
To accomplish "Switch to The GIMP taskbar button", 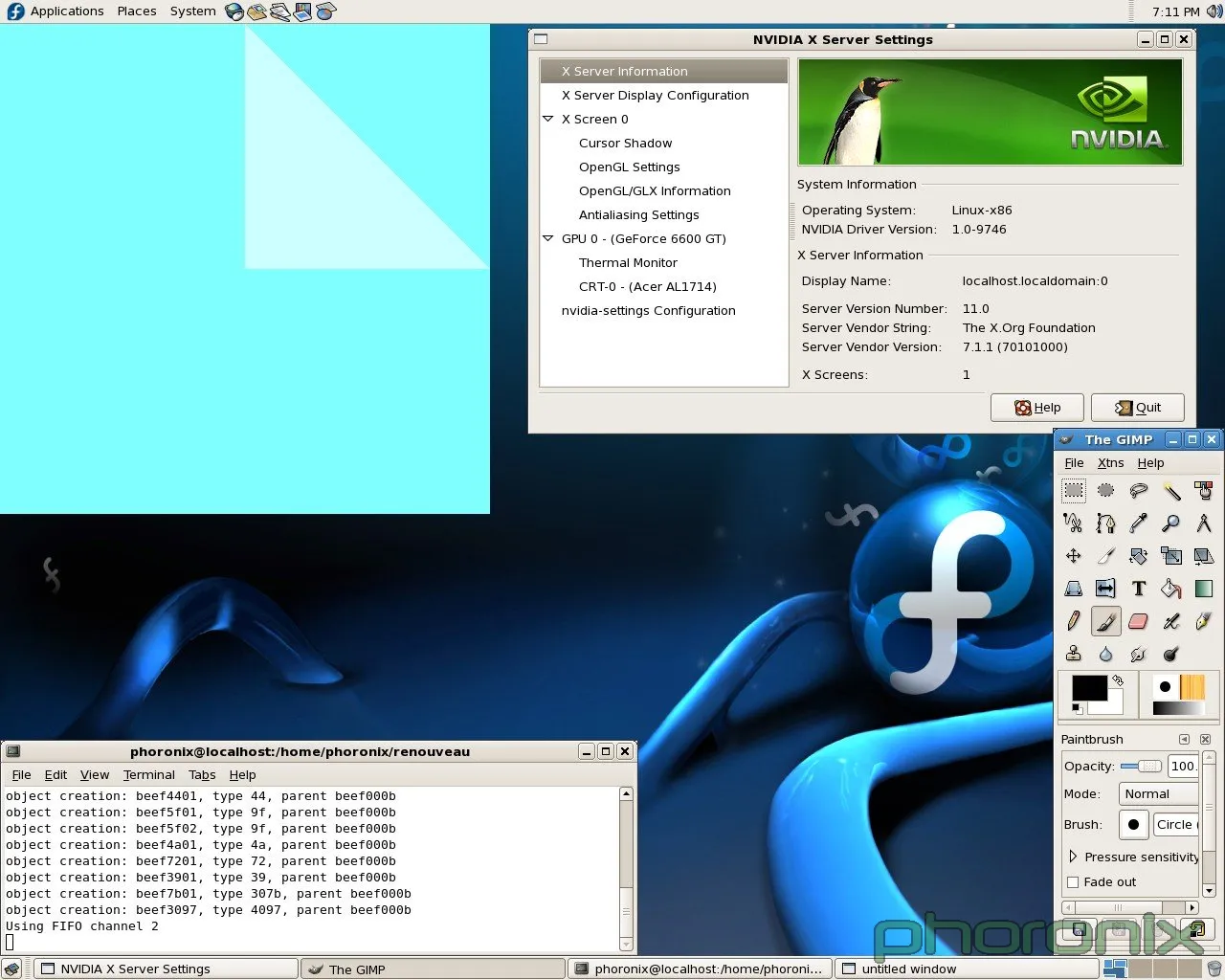I will click(433, 969).
